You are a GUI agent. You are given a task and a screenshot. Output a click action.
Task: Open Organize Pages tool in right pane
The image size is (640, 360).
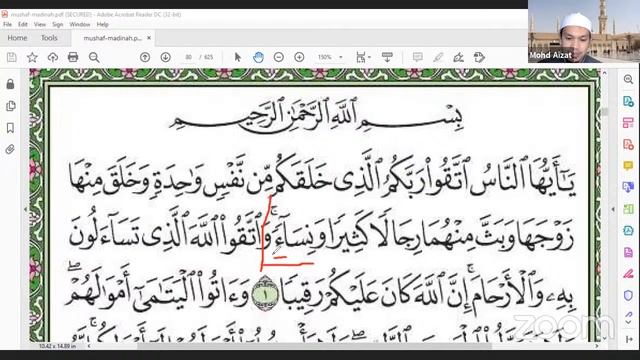pos(629,209)
